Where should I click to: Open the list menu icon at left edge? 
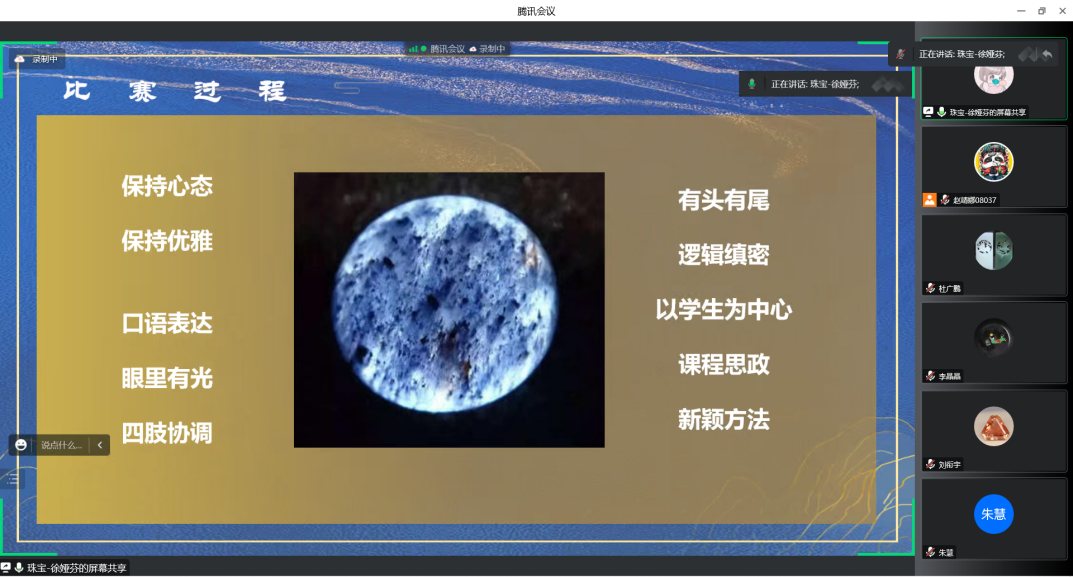point(13,479)
